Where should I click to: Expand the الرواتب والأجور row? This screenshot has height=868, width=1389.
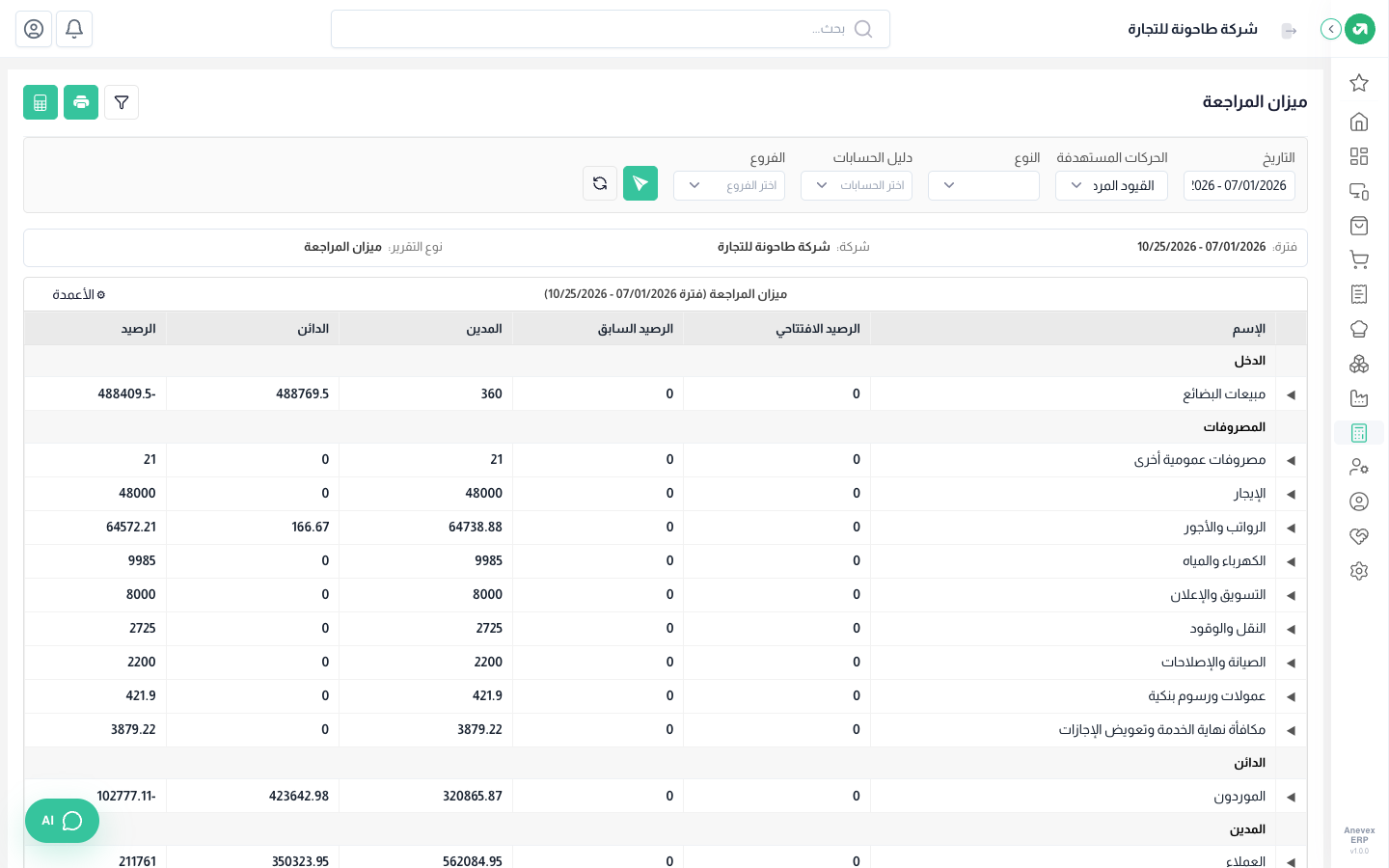click(x=1291, y=528)
